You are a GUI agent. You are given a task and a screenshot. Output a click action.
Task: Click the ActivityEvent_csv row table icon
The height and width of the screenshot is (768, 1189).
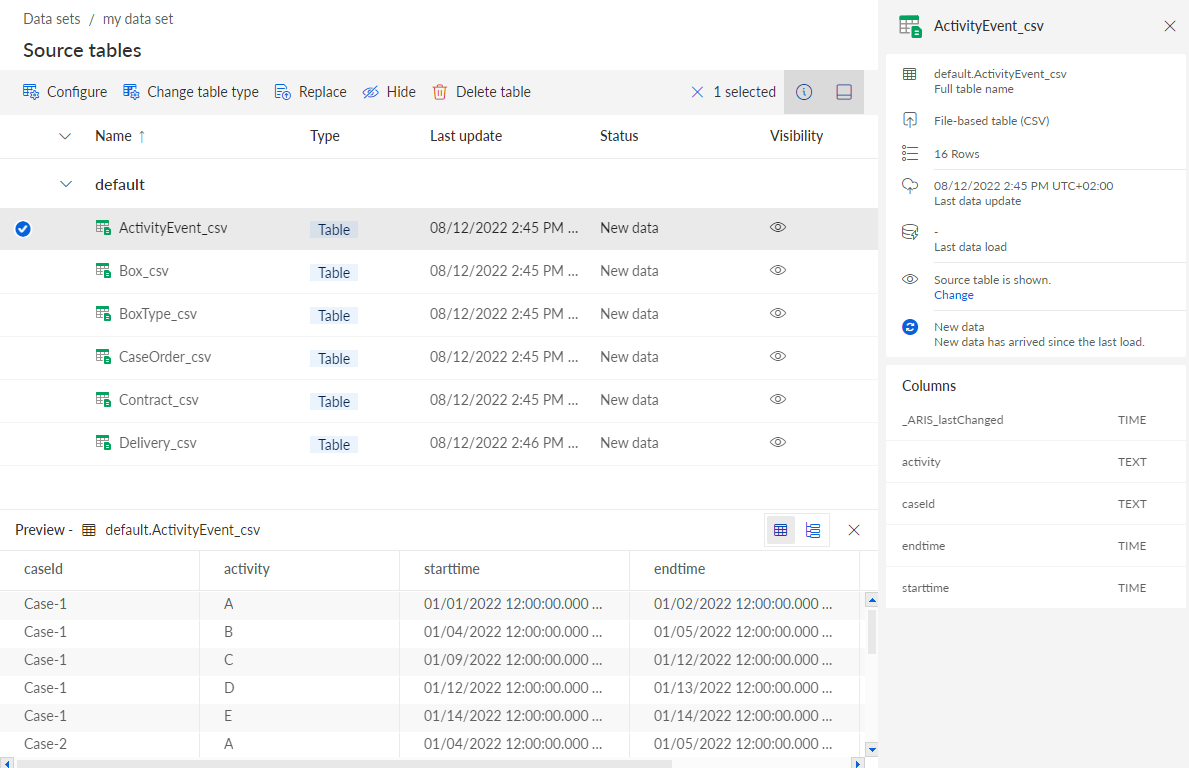point(103,227)
